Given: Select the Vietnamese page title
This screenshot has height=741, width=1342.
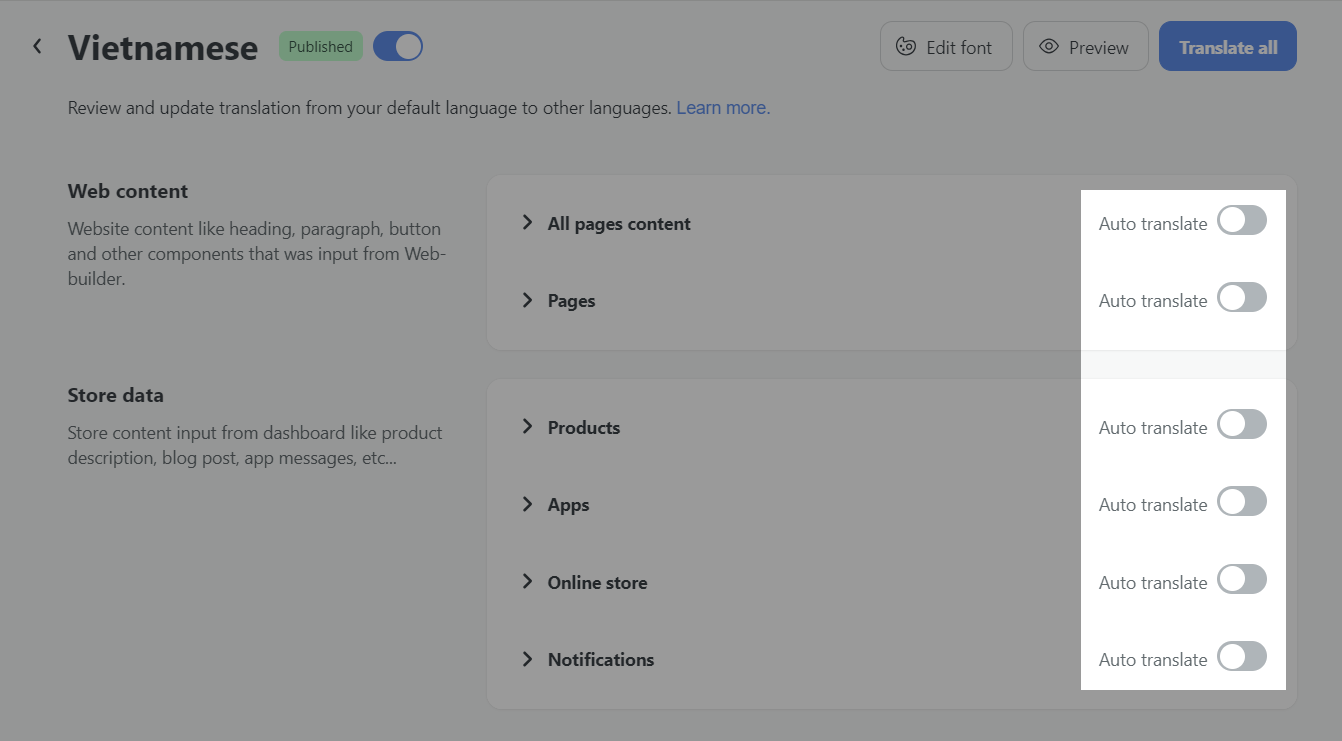Looking at the screenshot, I should [x=163, y=47].
